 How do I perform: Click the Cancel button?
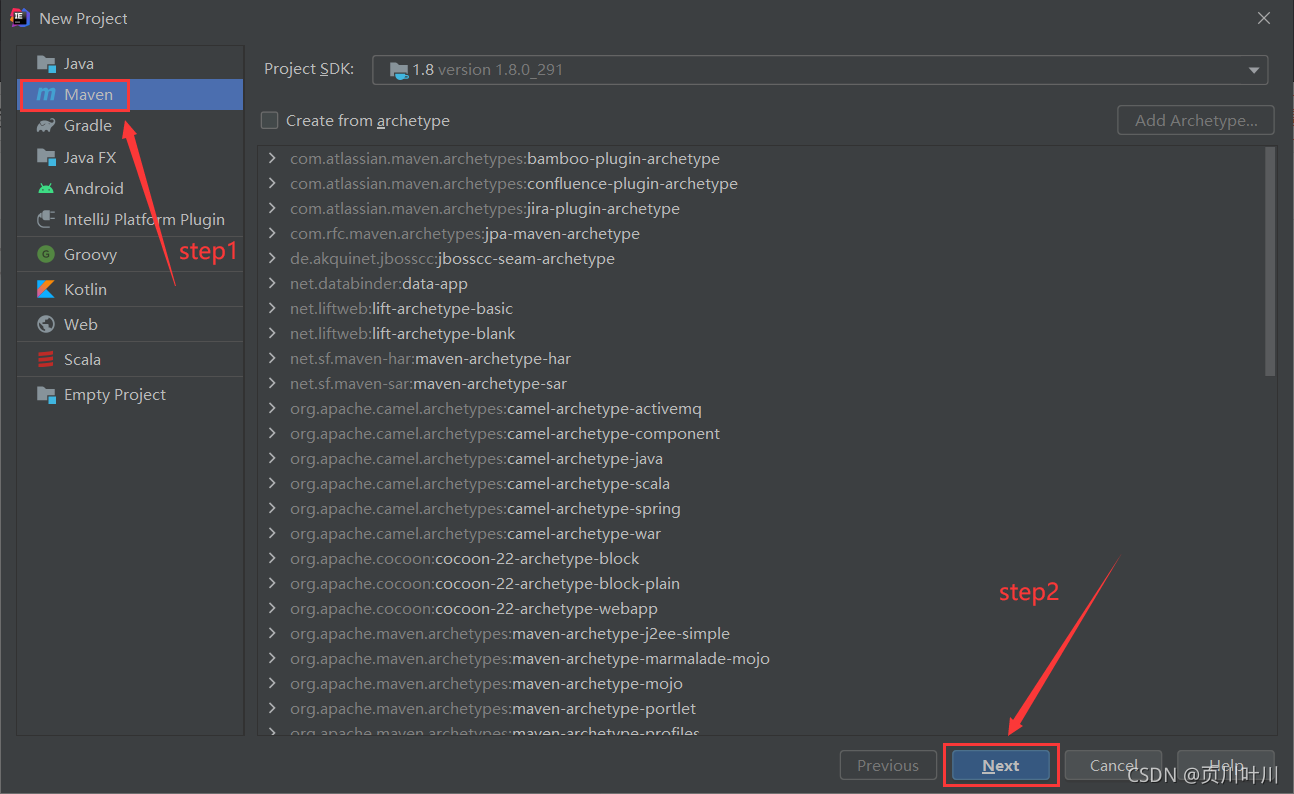[x=1113, y=765]
